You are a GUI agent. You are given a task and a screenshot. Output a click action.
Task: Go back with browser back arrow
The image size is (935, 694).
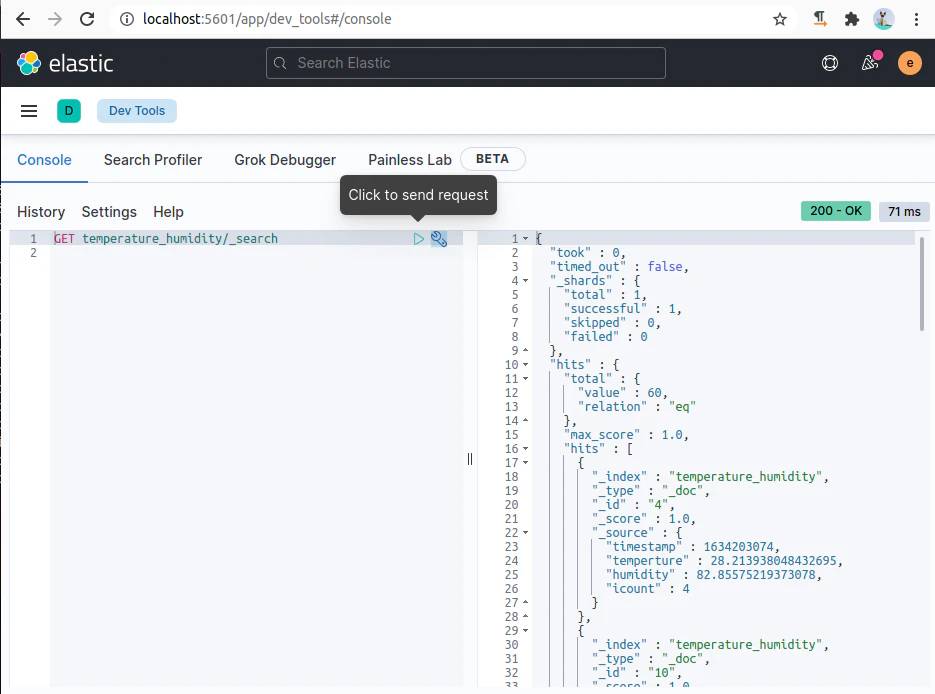coord(23,19)
